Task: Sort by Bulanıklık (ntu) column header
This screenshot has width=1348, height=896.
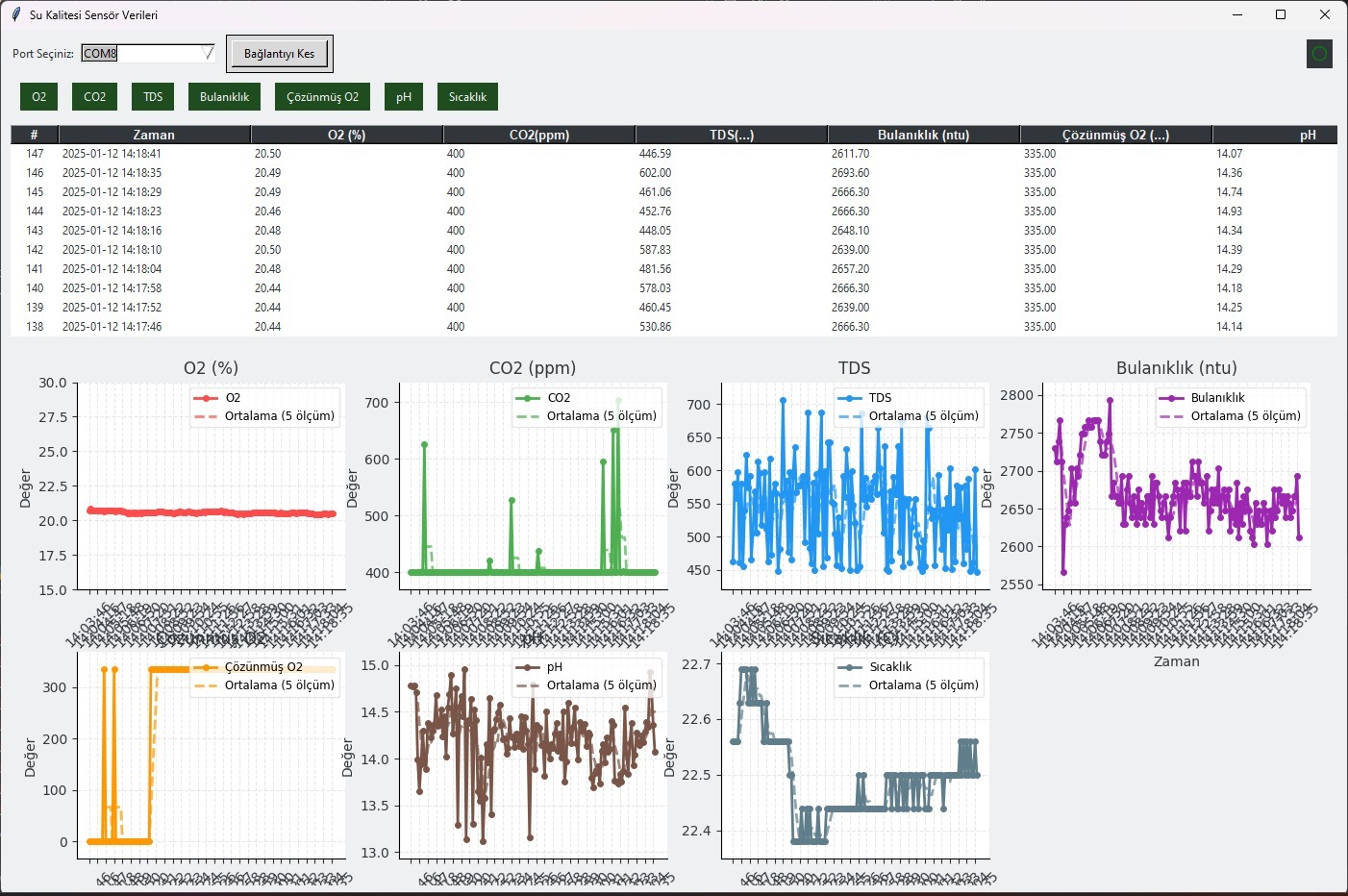Action: click(x=924, y=135)
